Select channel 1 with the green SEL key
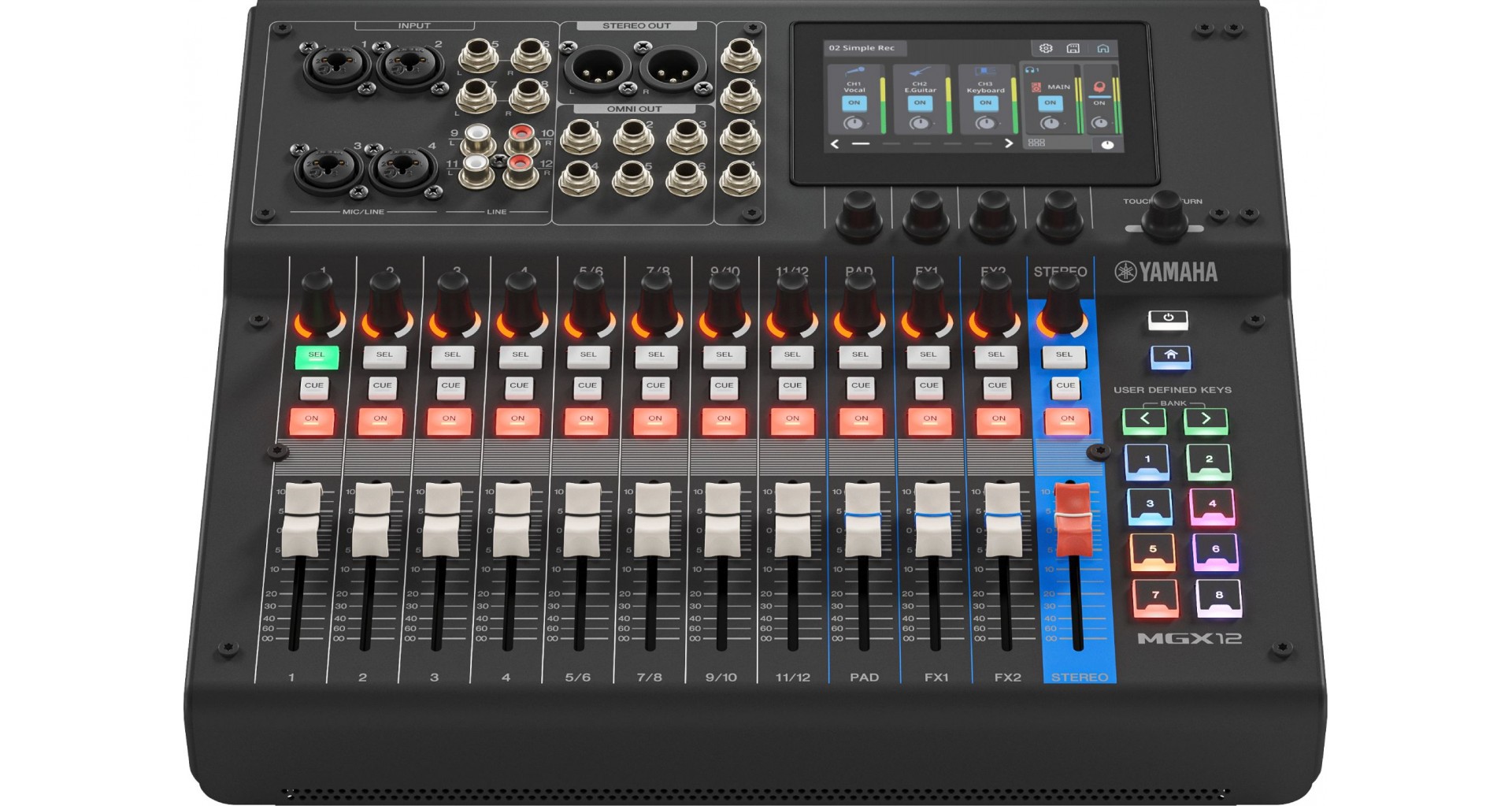This screenshot has width=1512, height=806. click(x=317, y=356)
